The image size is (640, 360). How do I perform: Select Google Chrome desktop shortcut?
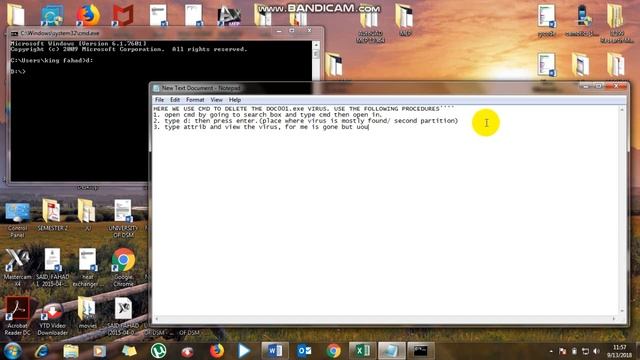click(x=123, y=267)
